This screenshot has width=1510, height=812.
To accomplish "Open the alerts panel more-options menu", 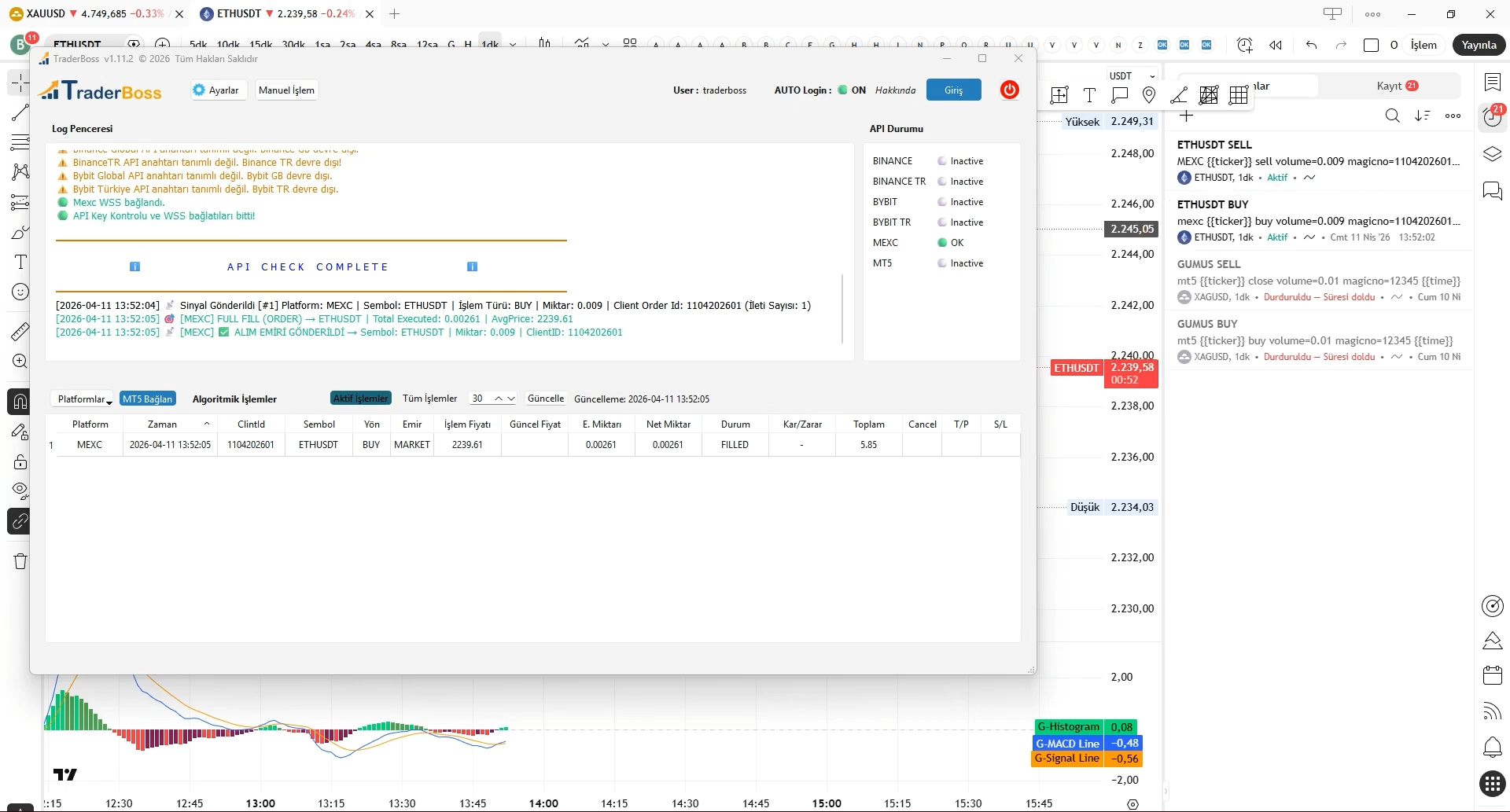I will 1453,116.
